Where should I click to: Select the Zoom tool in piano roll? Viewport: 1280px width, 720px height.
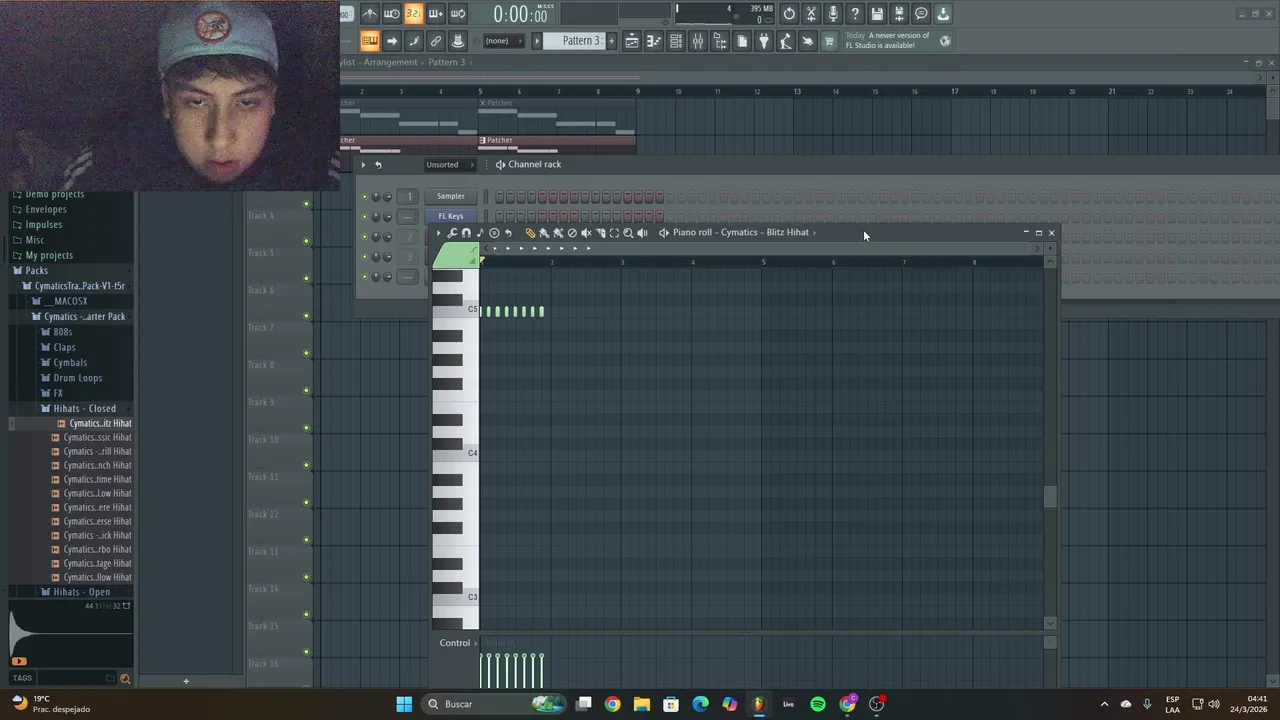pyautogui.click(x=628, y=233)
